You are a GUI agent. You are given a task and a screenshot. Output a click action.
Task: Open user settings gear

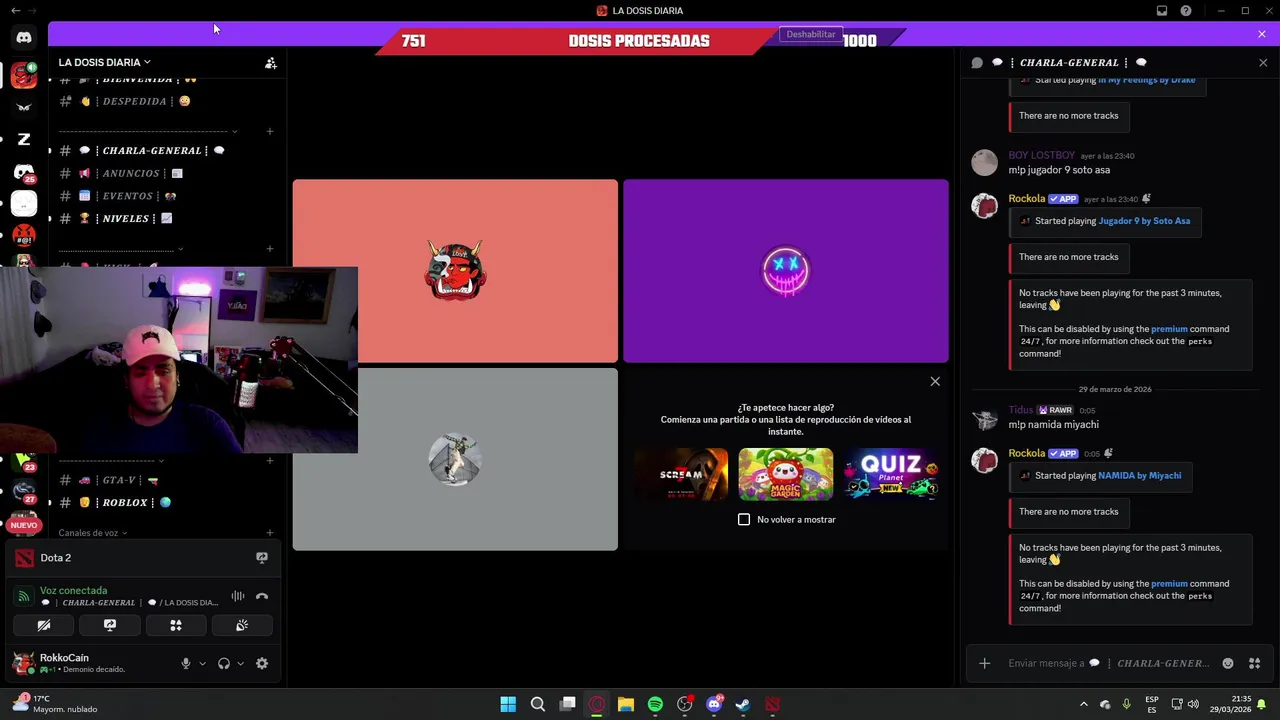(262, 663)
